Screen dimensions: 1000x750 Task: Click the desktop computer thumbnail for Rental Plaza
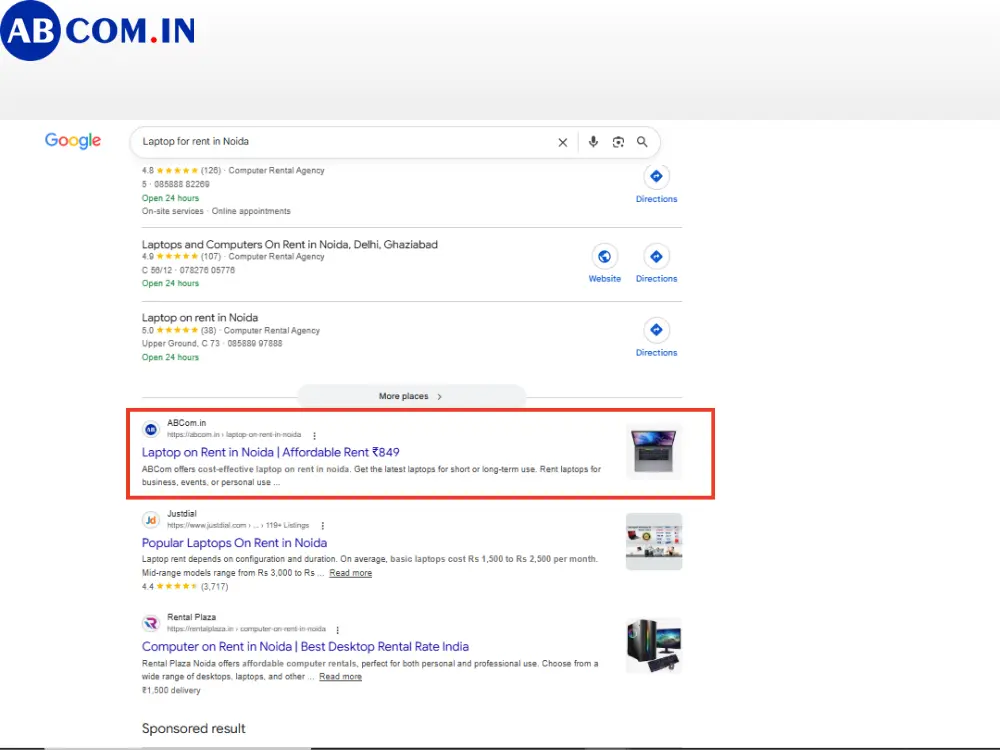coord(654,645)
